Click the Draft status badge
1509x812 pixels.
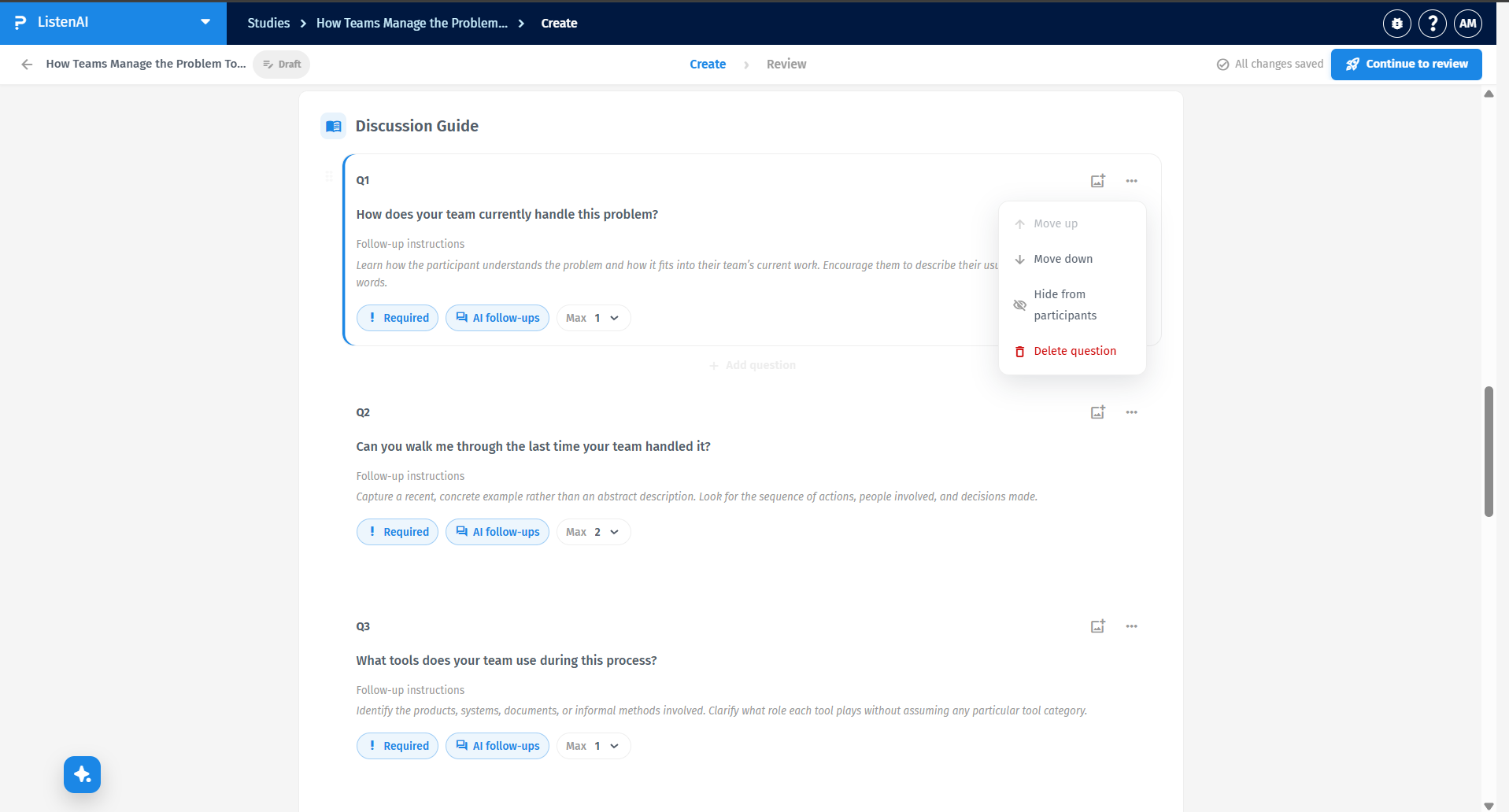pyautogui.click(x=282, y=65)
